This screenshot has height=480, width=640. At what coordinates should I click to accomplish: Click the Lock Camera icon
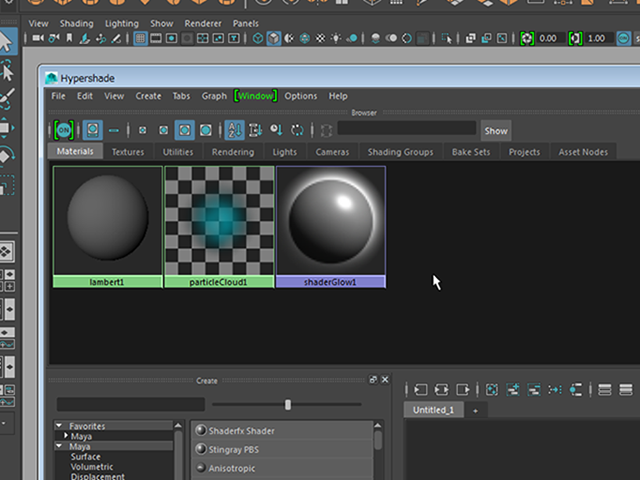point(53,38)
